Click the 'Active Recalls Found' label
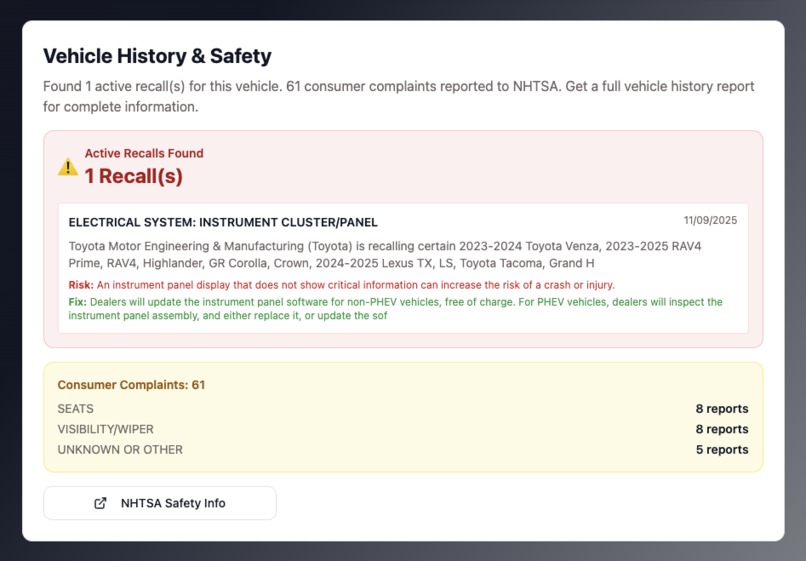 tap(144, 153)
